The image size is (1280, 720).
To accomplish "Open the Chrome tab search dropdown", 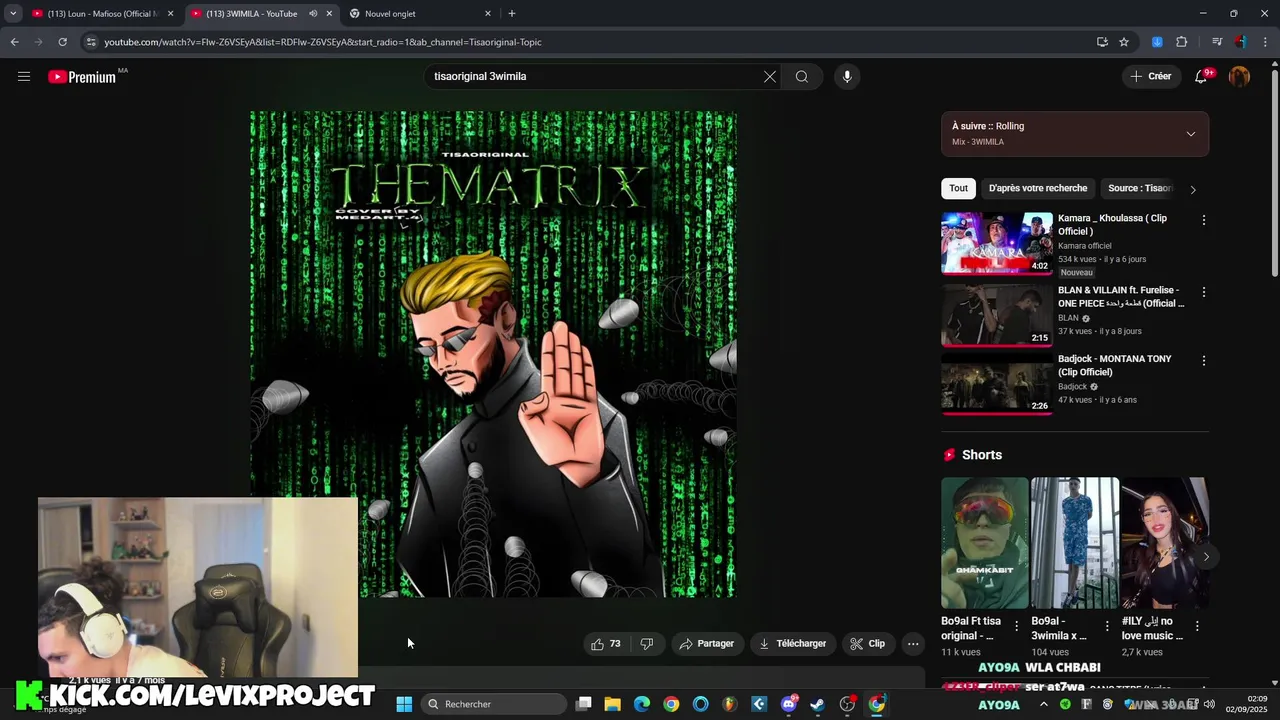I will [x=13, y=14].
